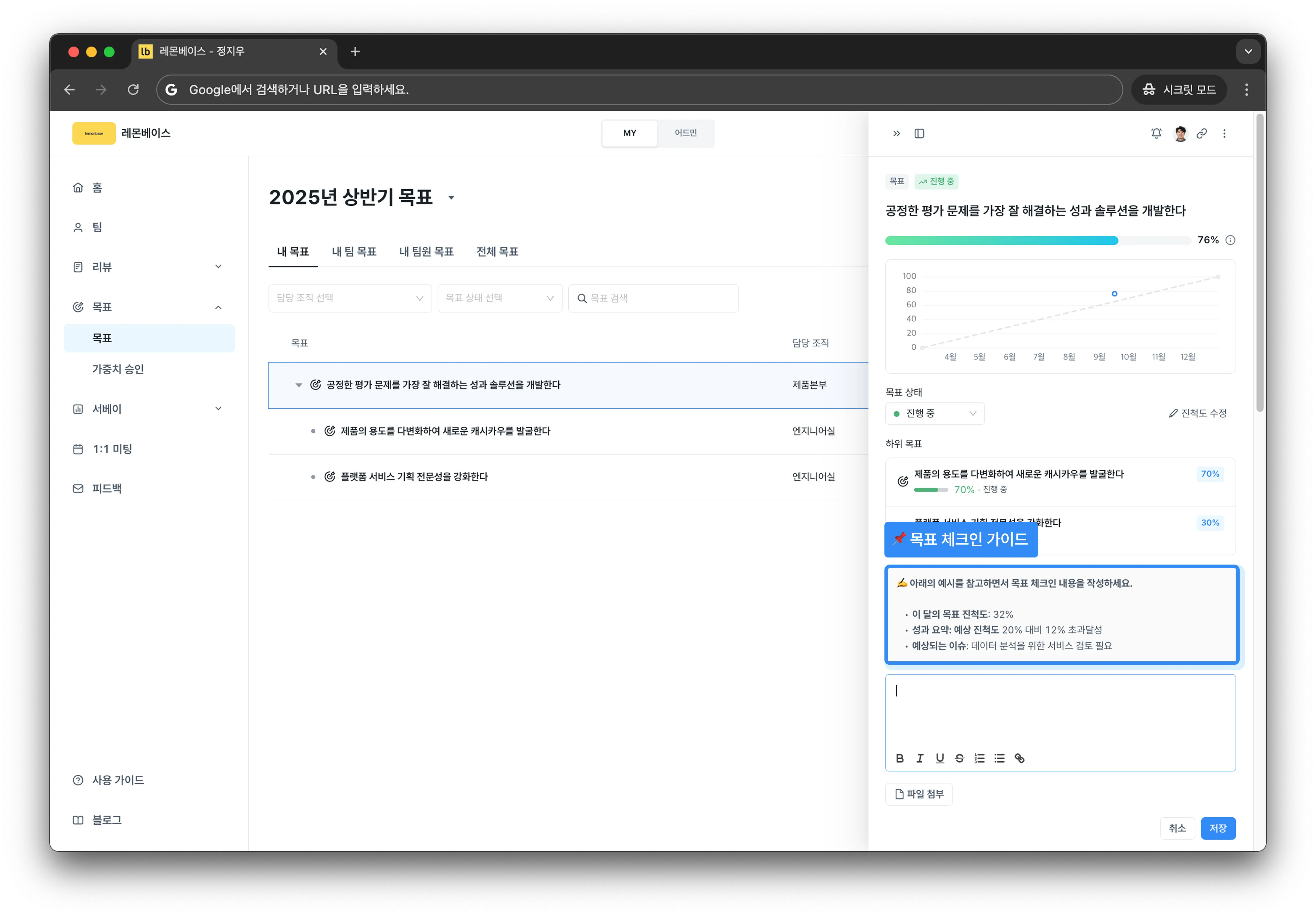Viewport: 1316px width, 917px height.
Task: Cancel check-in with 취소 button
Action: [1177, 828]
